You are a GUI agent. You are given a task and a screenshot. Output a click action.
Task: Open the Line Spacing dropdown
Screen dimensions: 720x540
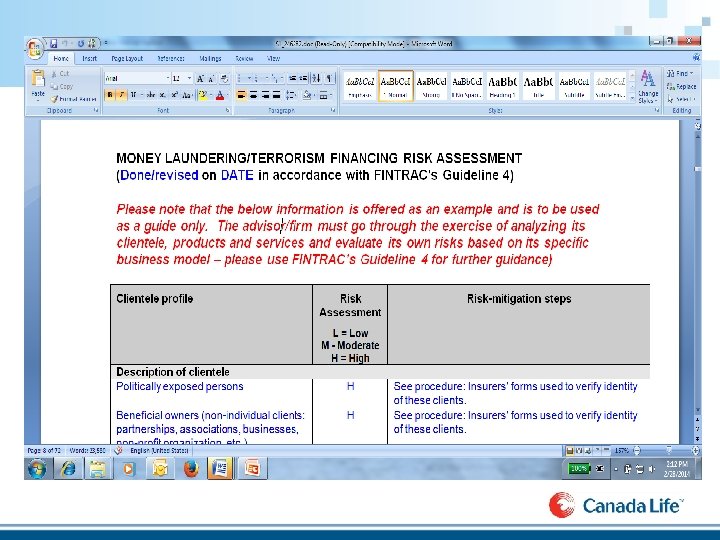tap(291, 95)
